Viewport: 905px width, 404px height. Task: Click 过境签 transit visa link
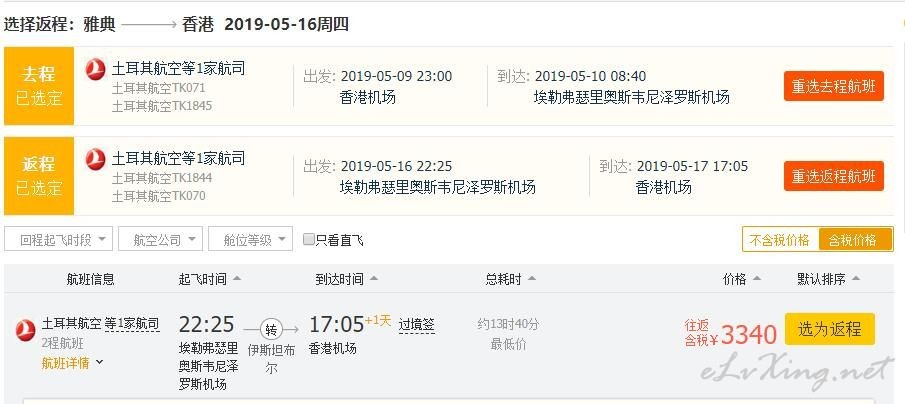[x=416, y=324]
